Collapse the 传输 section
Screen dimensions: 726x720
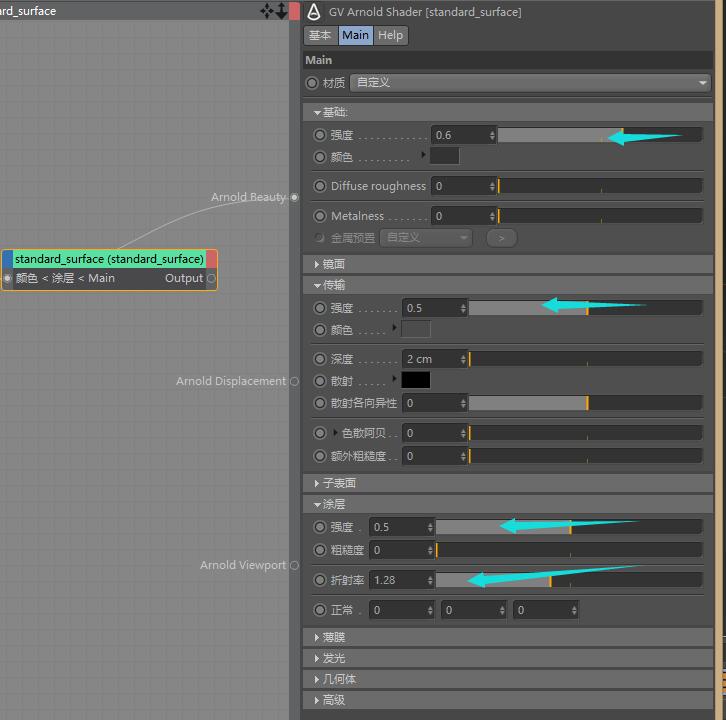click(x=317, y=286)
